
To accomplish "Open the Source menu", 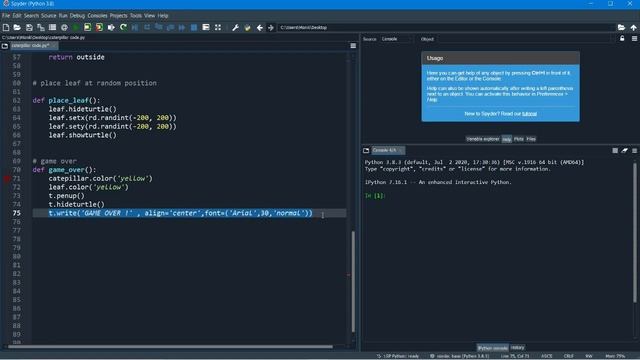I will click(49, 16).
